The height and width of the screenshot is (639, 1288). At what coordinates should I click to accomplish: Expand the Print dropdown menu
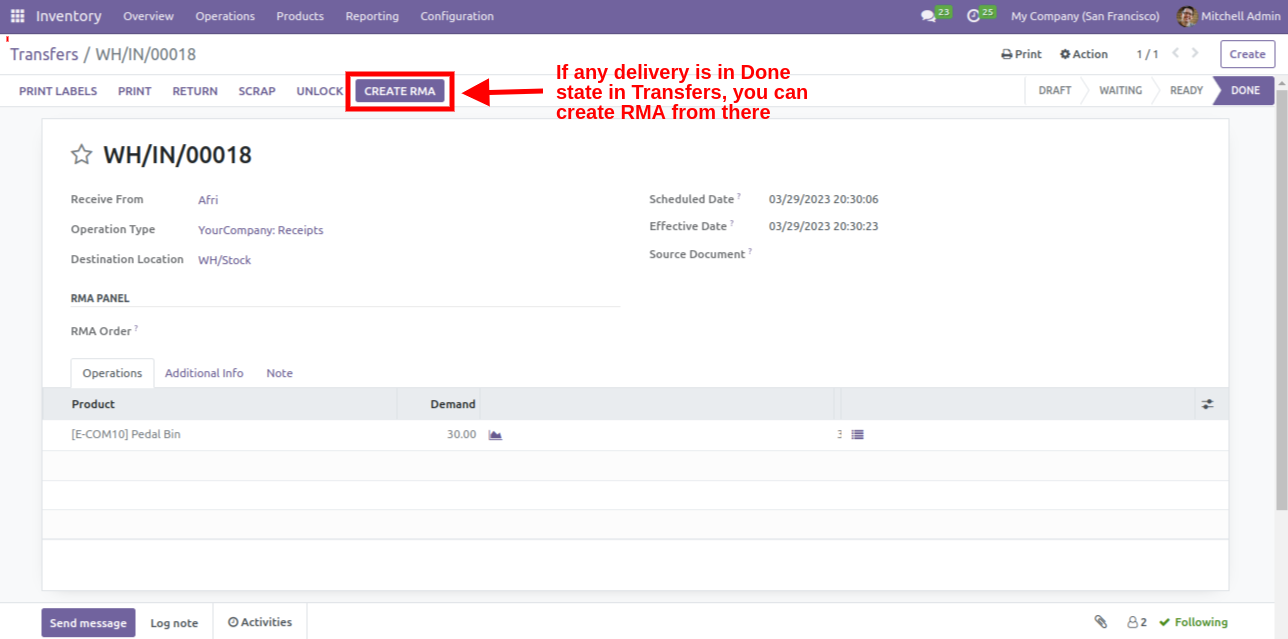(x=1021, y=54)
